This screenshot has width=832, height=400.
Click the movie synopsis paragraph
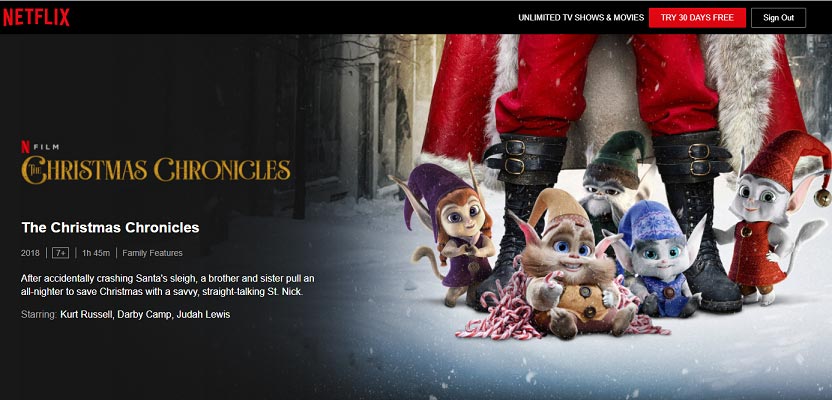click(x=169, y=285)
